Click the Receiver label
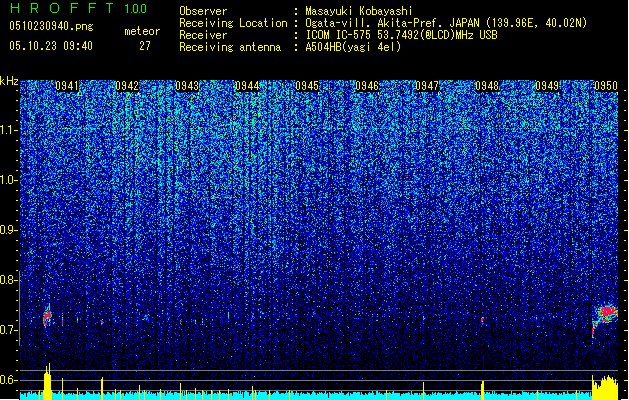The width and height of the screenshot is (629, 400). pyautogui.click(x=203, y=35)
